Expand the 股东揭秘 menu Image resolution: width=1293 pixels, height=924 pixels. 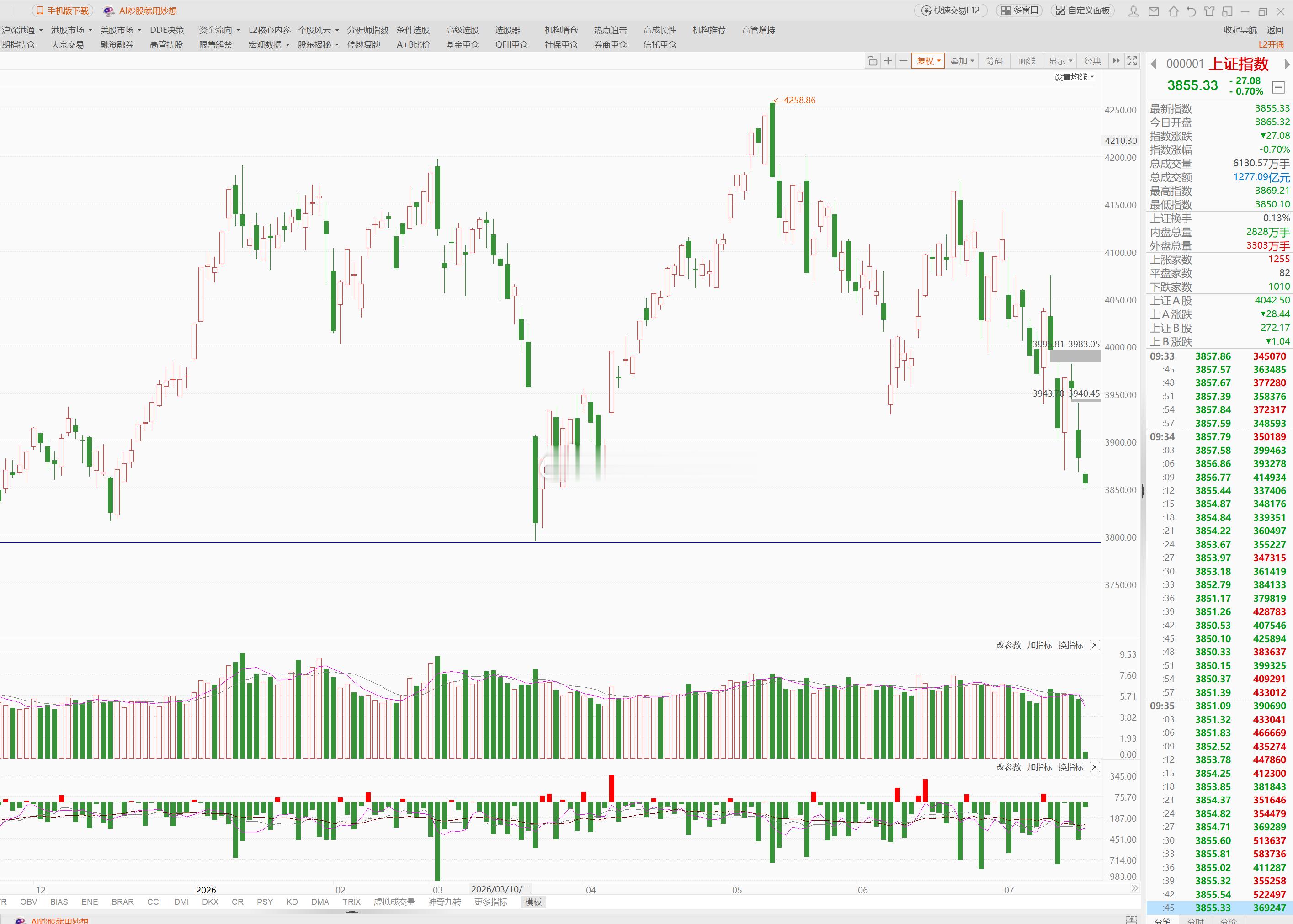(x=318, y=45)
